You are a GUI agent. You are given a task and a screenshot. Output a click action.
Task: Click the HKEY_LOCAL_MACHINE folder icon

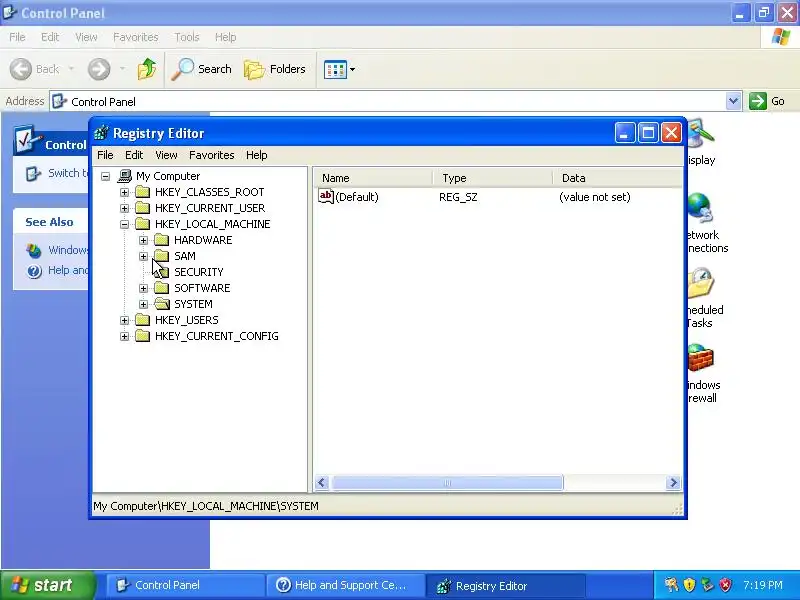pos(142,223)
